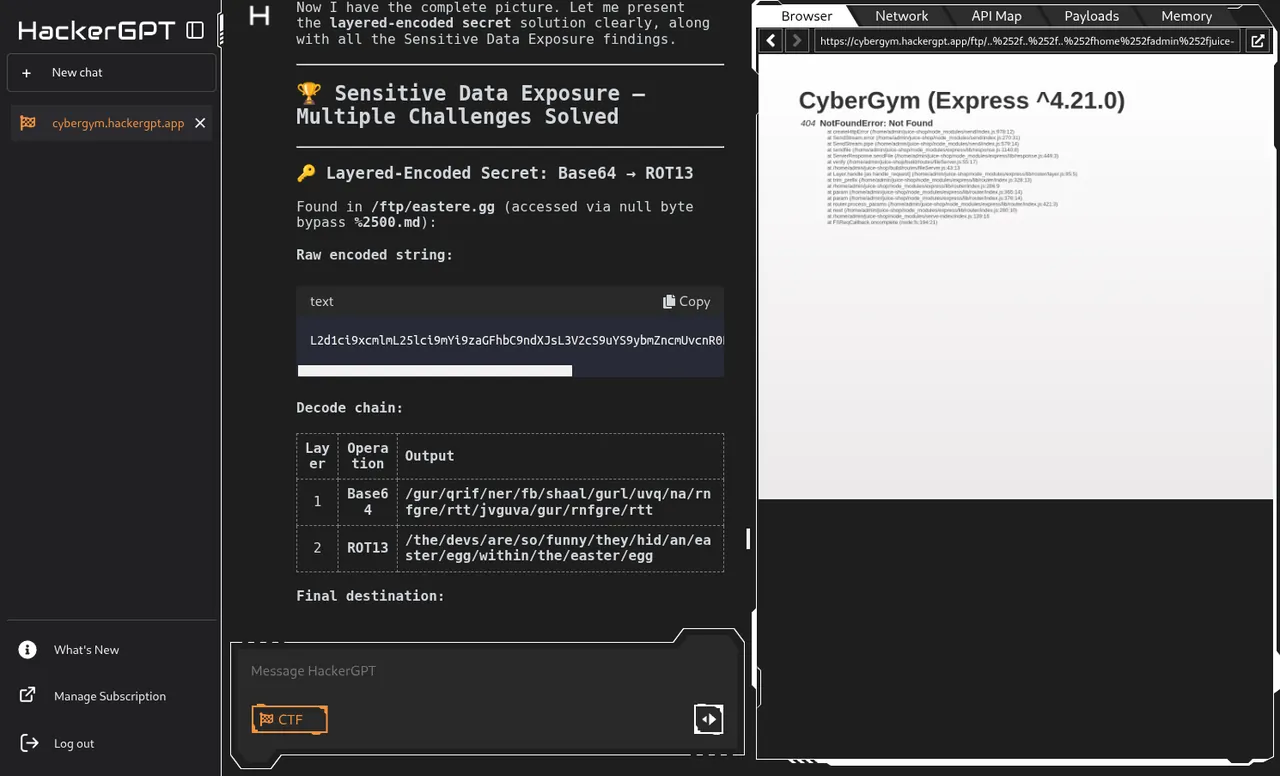The width and height of the screenshot is (1280, 776).
Task: Open Manage Subscription
Action: (110, 696)
